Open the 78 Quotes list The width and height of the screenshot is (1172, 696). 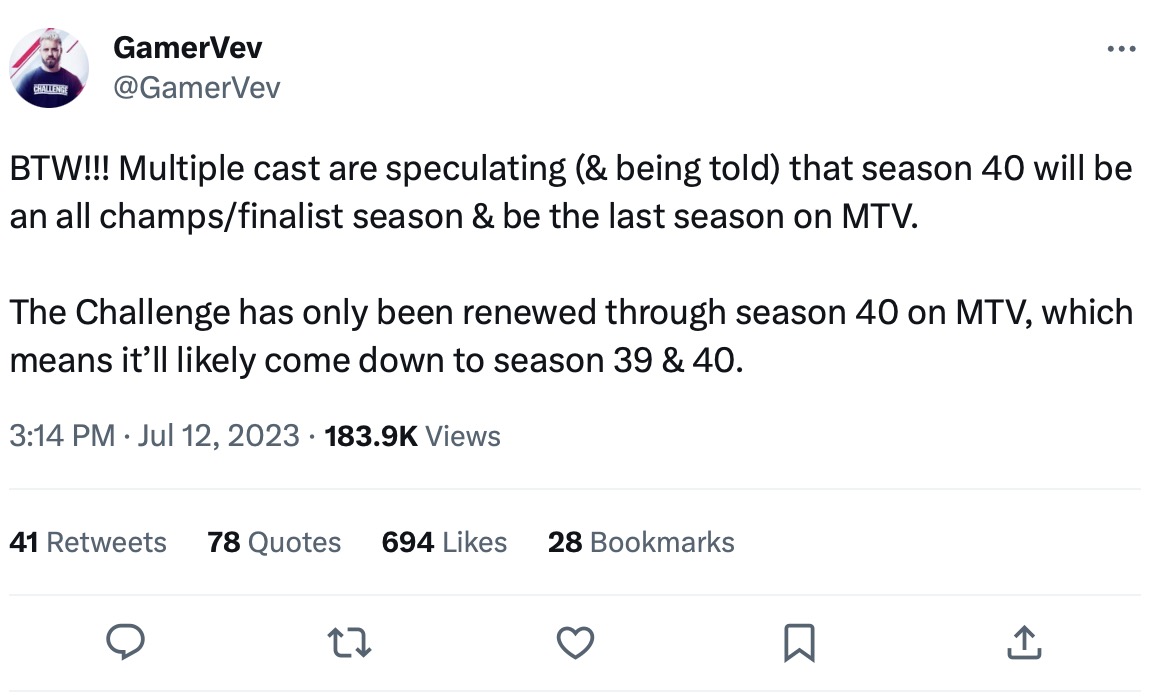point(274,542)
